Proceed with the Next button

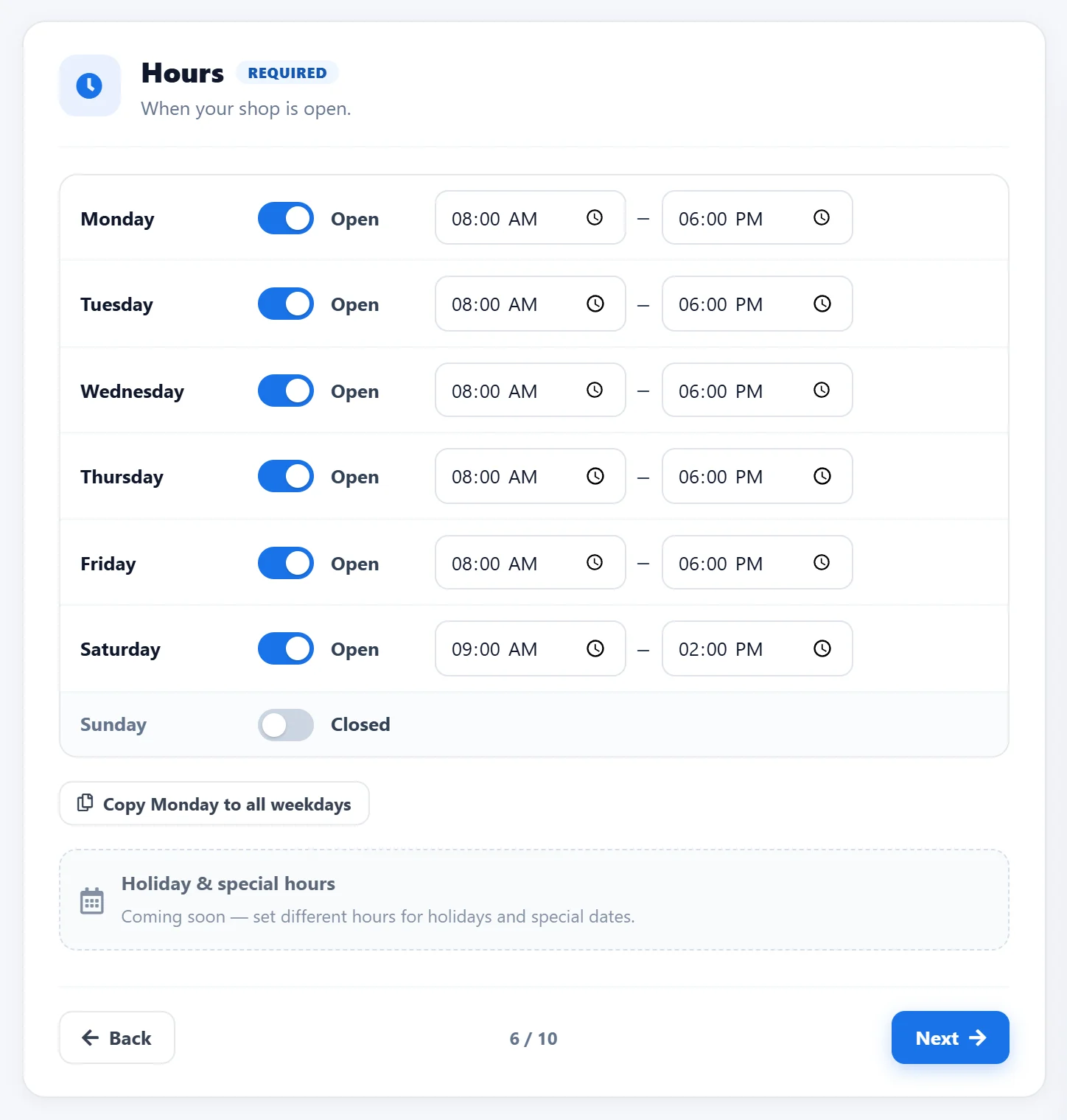tap(951, 1037)
